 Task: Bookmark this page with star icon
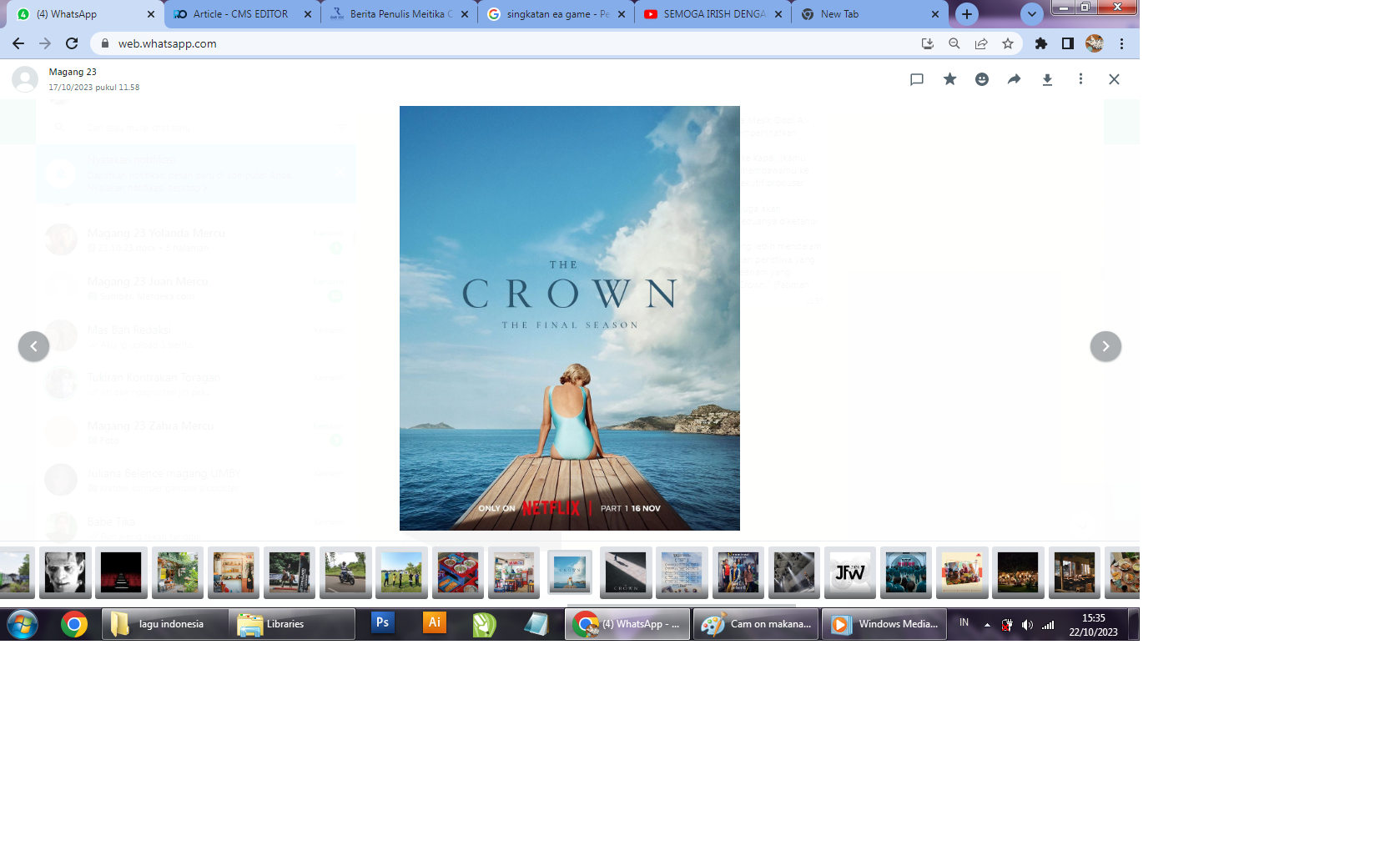tap(1008, 43)
